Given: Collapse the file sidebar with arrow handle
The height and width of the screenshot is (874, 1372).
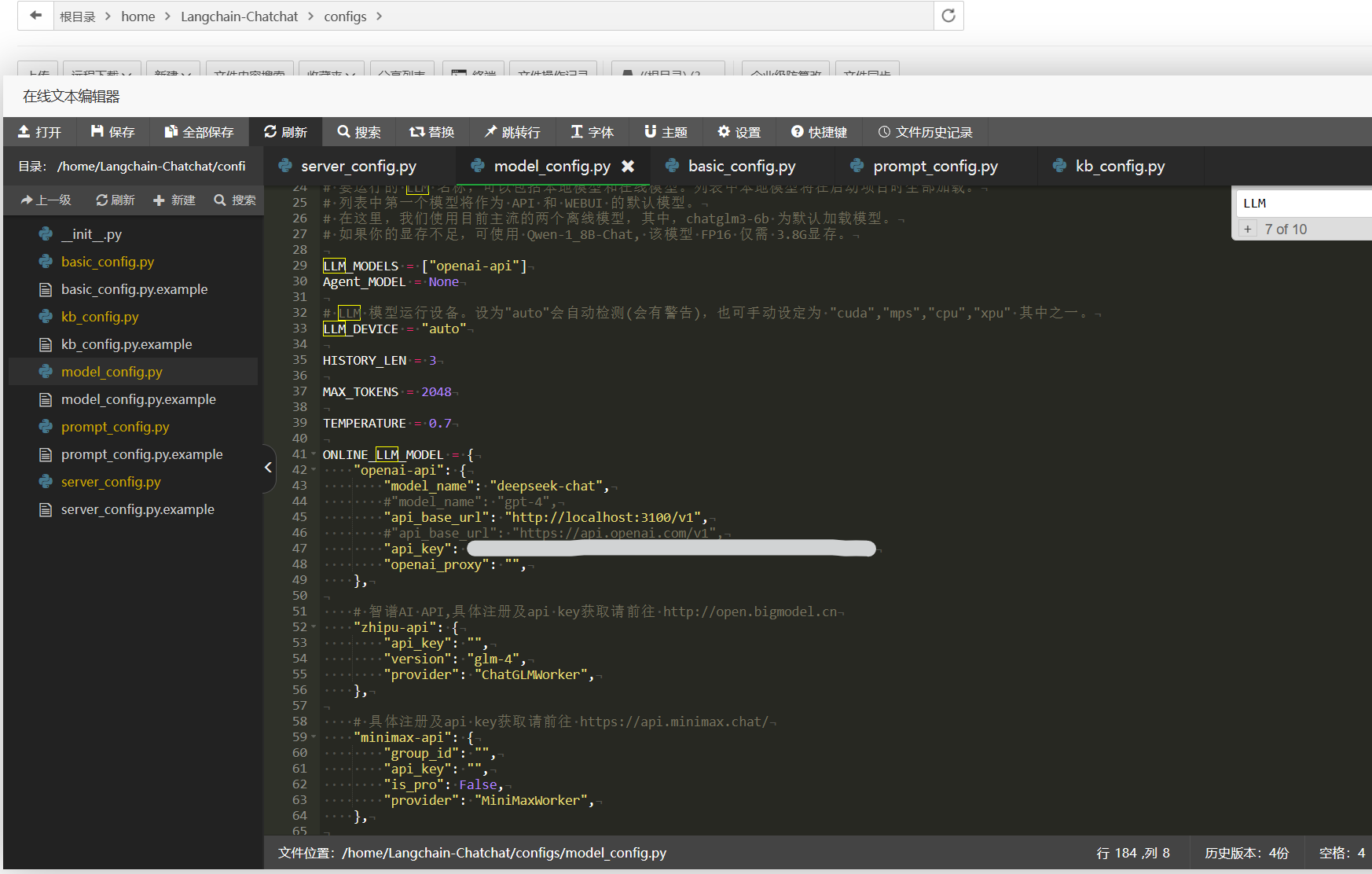Looking at the screenshot, I should (268, 468).
